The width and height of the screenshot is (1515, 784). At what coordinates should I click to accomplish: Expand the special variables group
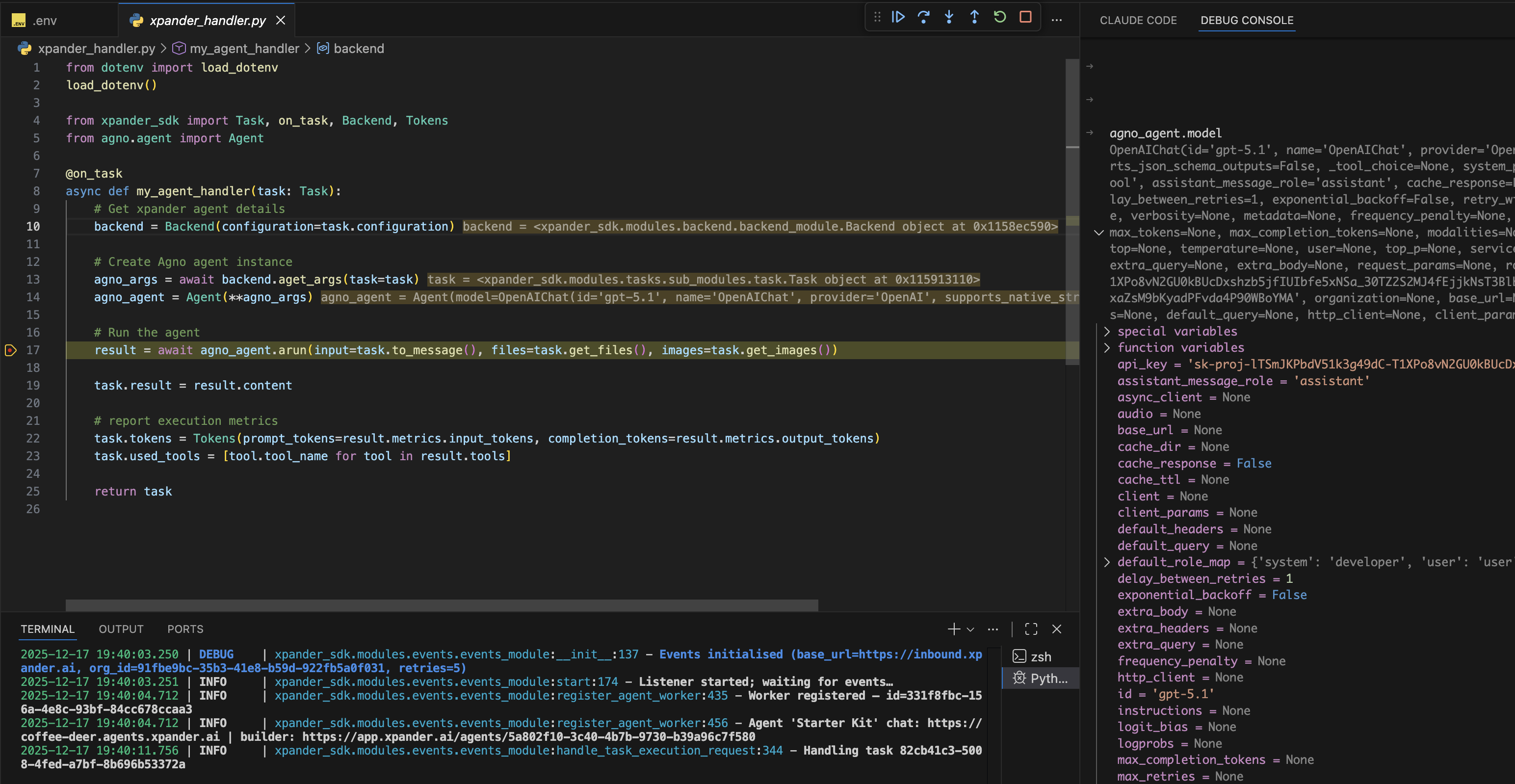(x=1108, y=331)
